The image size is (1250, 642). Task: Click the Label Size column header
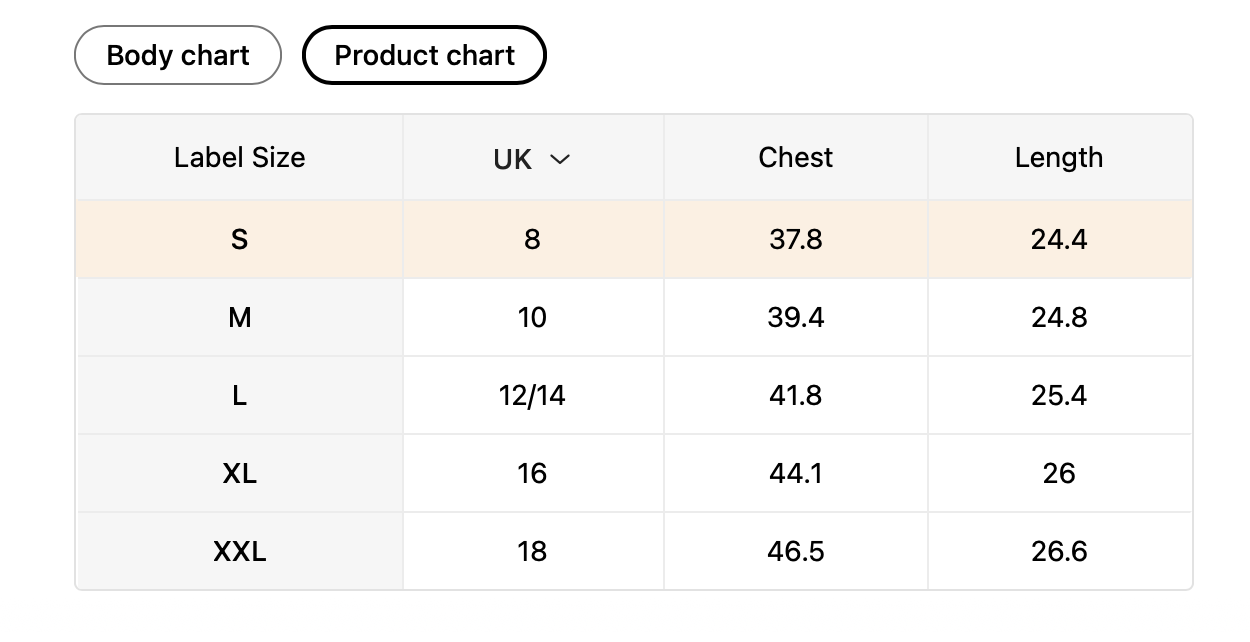tap(239, 157)
